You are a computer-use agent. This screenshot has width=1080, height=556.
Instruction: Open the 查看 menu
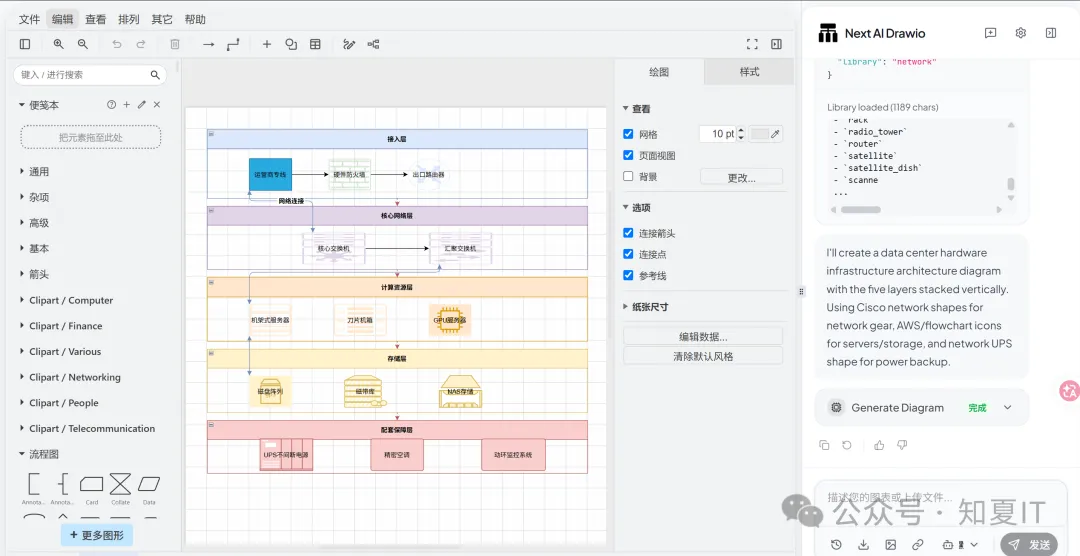pyautogui.click(x=96, y=19)
